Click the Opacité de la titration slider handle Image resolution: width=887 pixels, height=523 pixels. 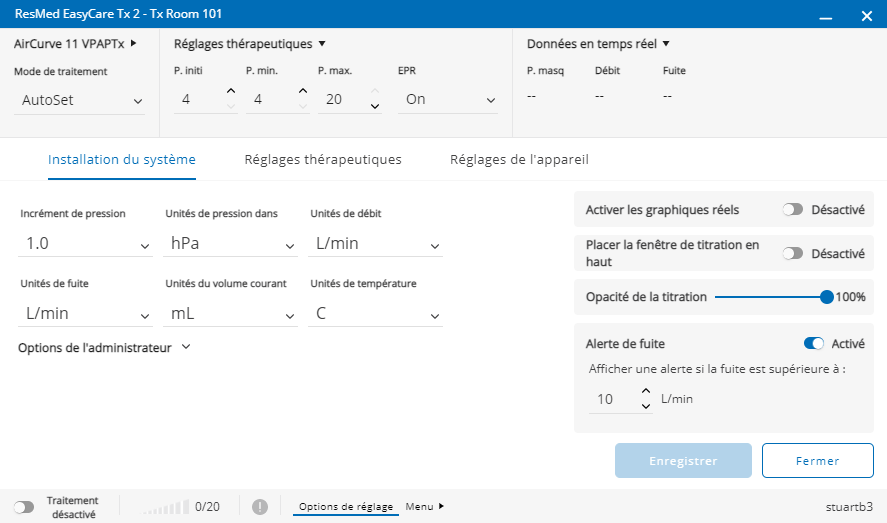[x=826, y=297]
